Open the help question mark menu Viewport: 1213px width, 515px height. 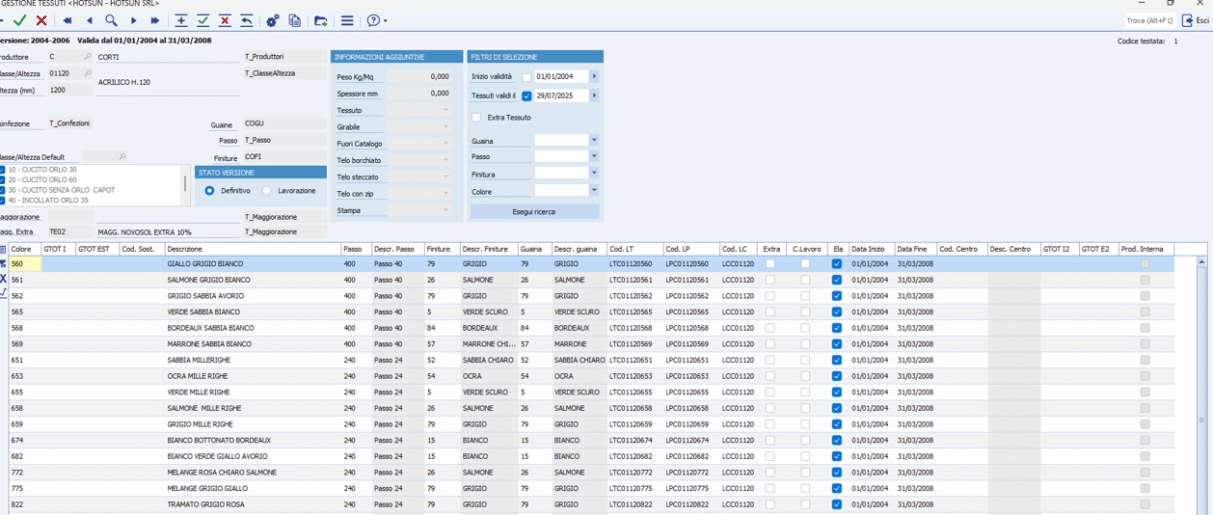[x=376, y=20]
